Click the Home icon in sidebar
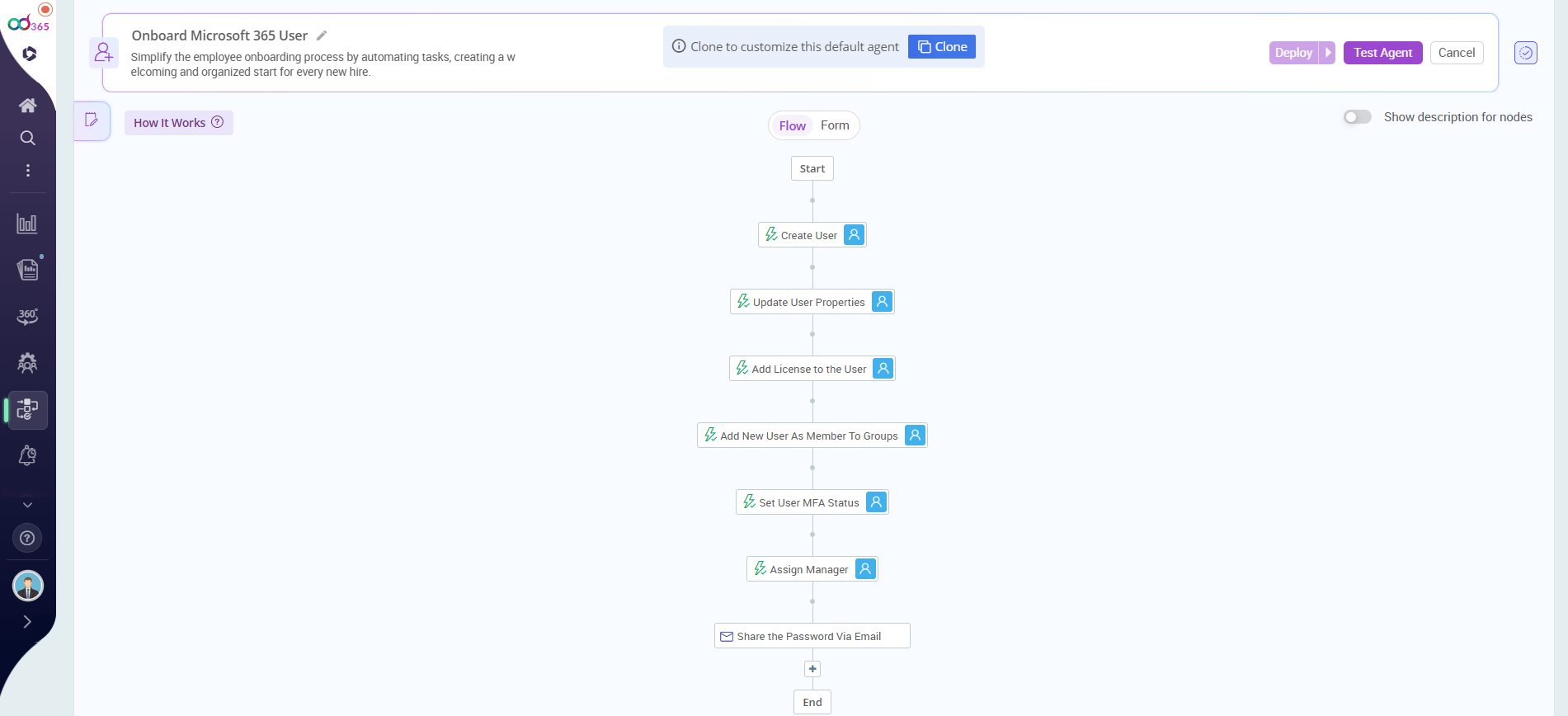This screenshot has height=716, width=1568. [27, 106]
